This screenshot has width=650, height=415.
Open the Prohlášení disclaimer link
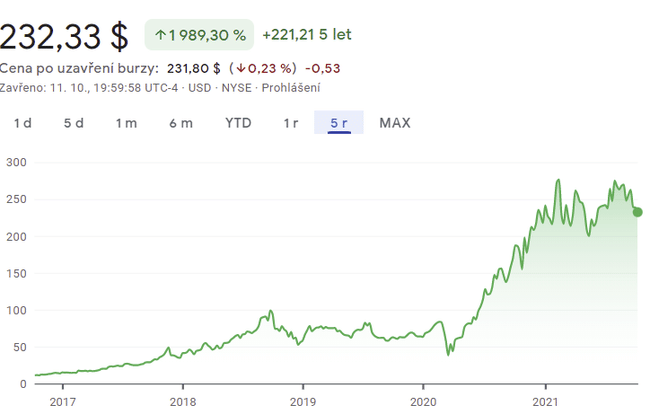click(x=291, y=88)
